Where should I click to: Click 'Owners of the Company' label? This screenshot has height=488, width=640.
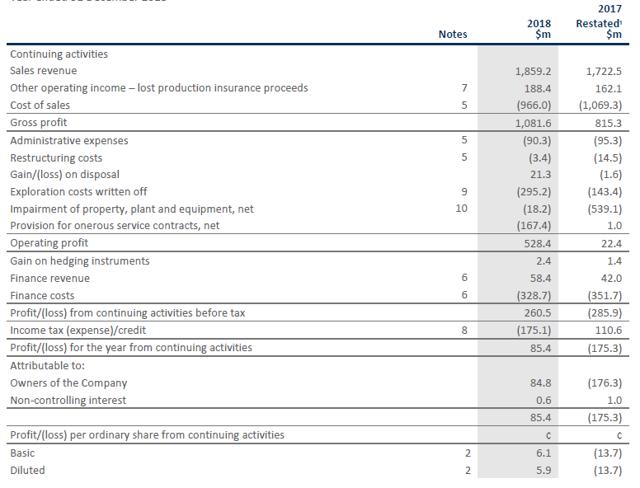pyautogui.click(x=69, y=383)
